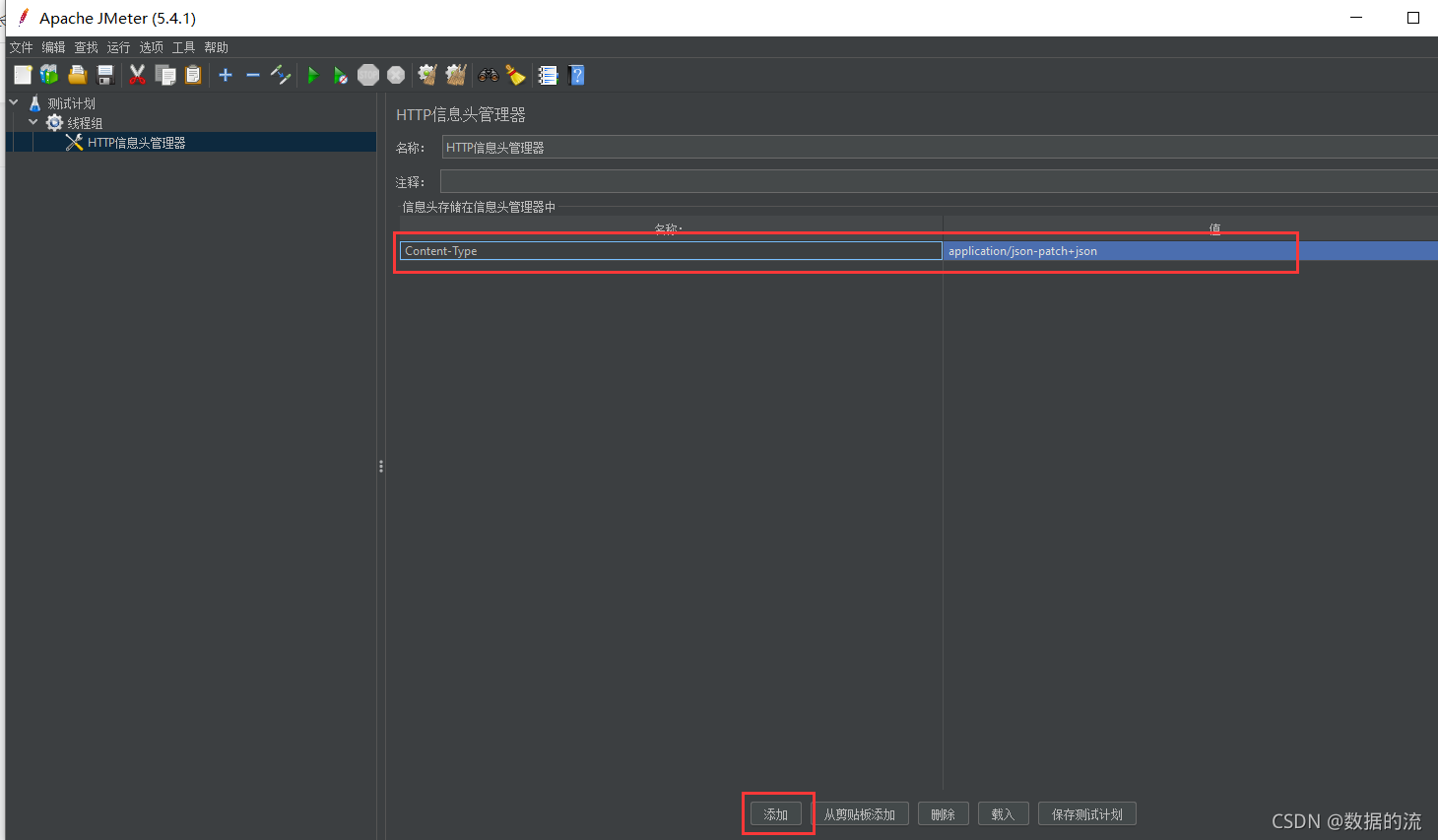The height and width of the screenshot is (840, 1438).
Task: Open the 工具 menu
Action: point(183,47)
